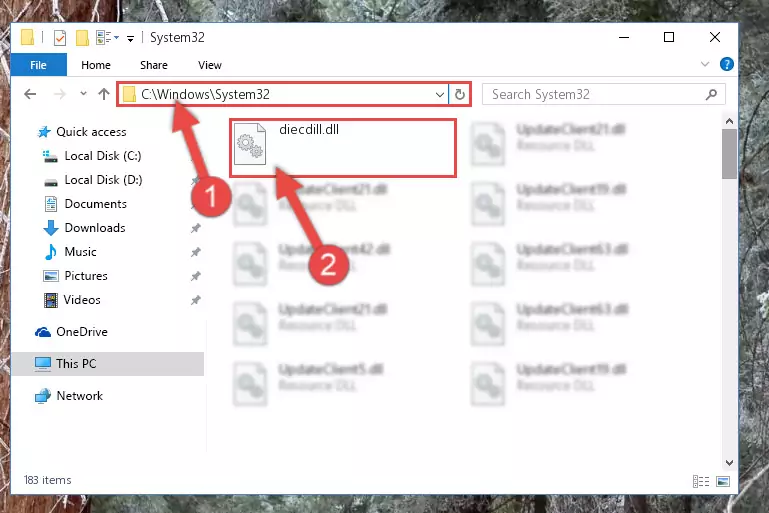Click the folder icon in the title bar
The width and height of the screenshot is (769, 513).
[27, 37]
